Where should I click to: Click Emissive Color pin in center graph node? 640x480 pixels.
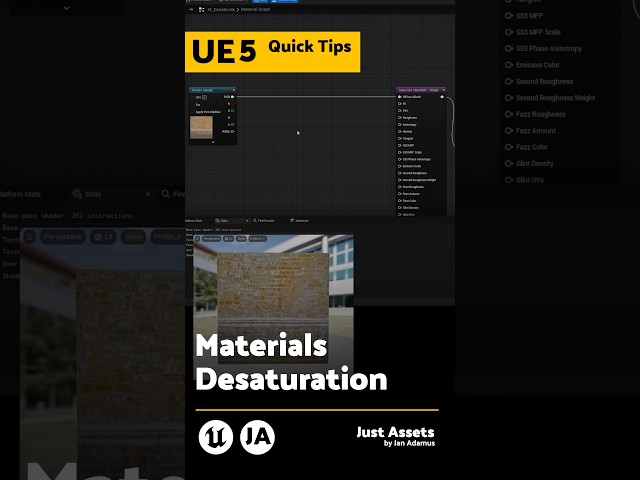coord(400,166)
